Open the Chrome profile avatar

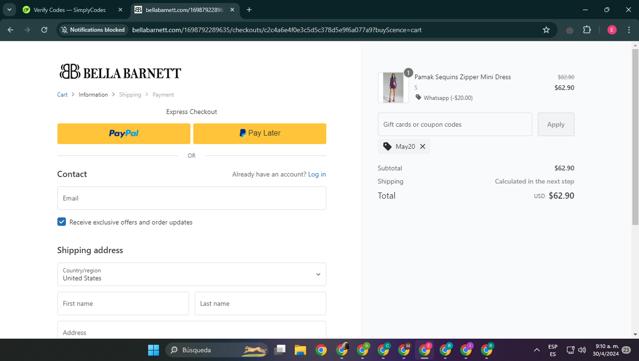point(612,30)
